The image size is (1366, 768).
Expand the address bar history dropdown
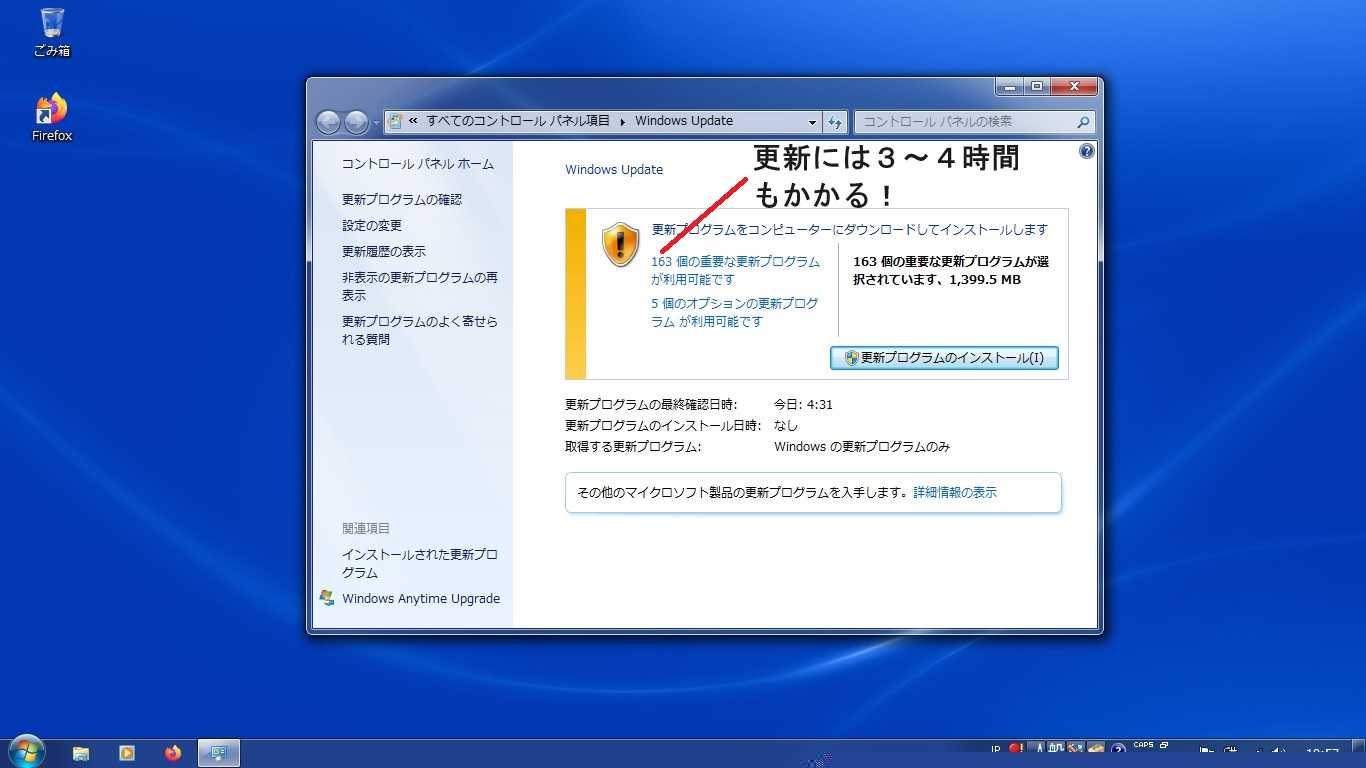coord(812,122)
